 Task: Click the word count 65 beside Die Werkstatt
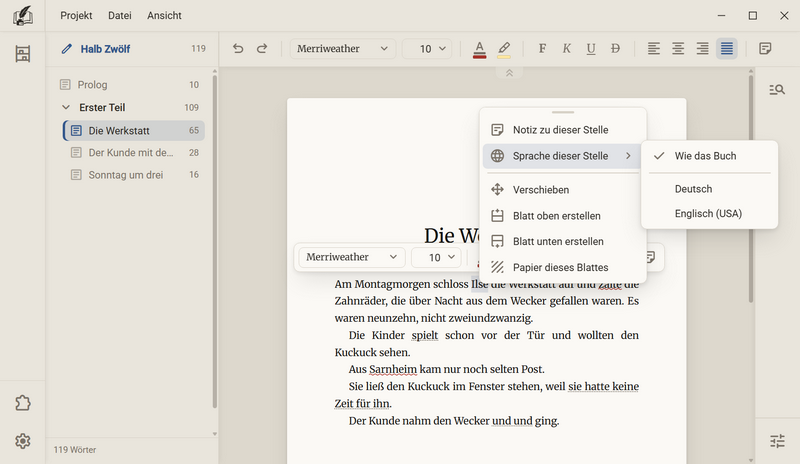(194, 131)
